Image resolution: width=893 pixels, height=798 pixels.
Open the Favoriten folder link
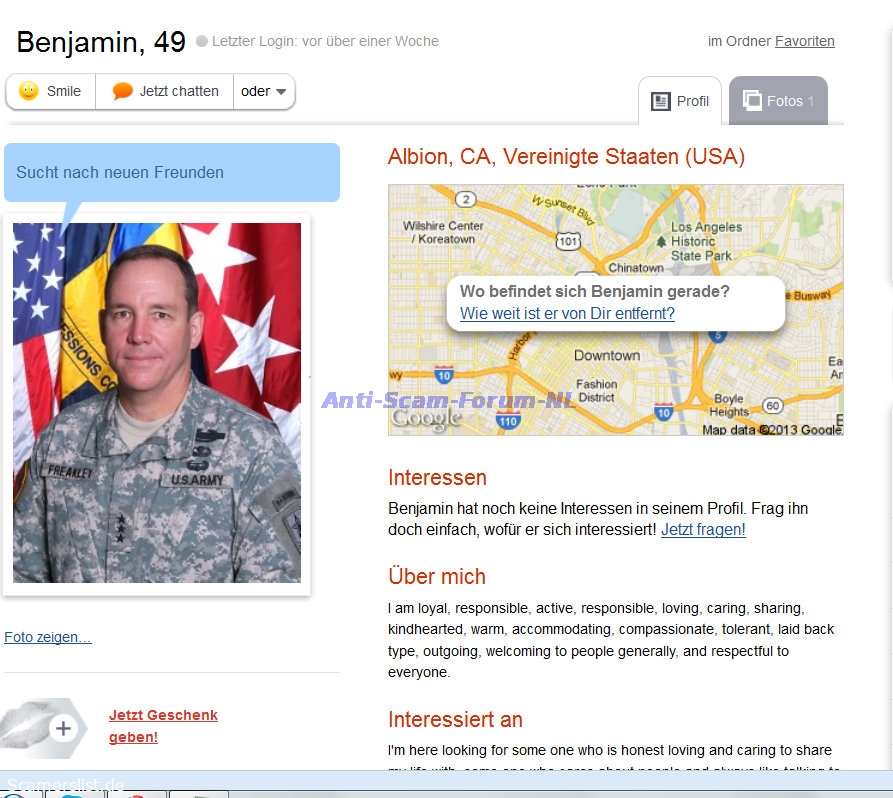click(804, 41)
